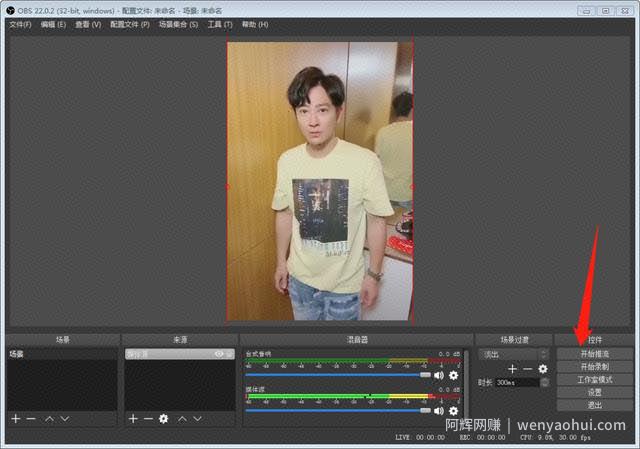Open the 台式音响 audio settings gear
Screen dimensions: 640x449
coord(453,375)
